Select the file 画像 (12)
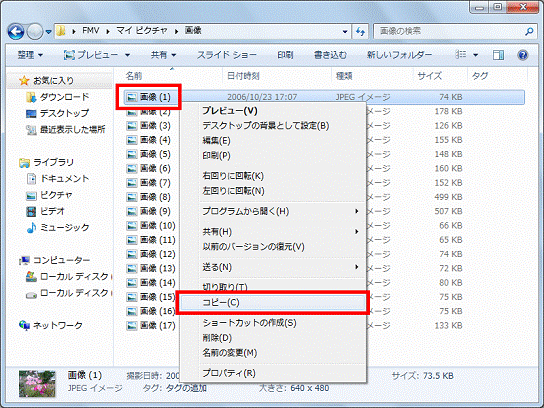Viewport: 544px width, 408px height. 151,254
